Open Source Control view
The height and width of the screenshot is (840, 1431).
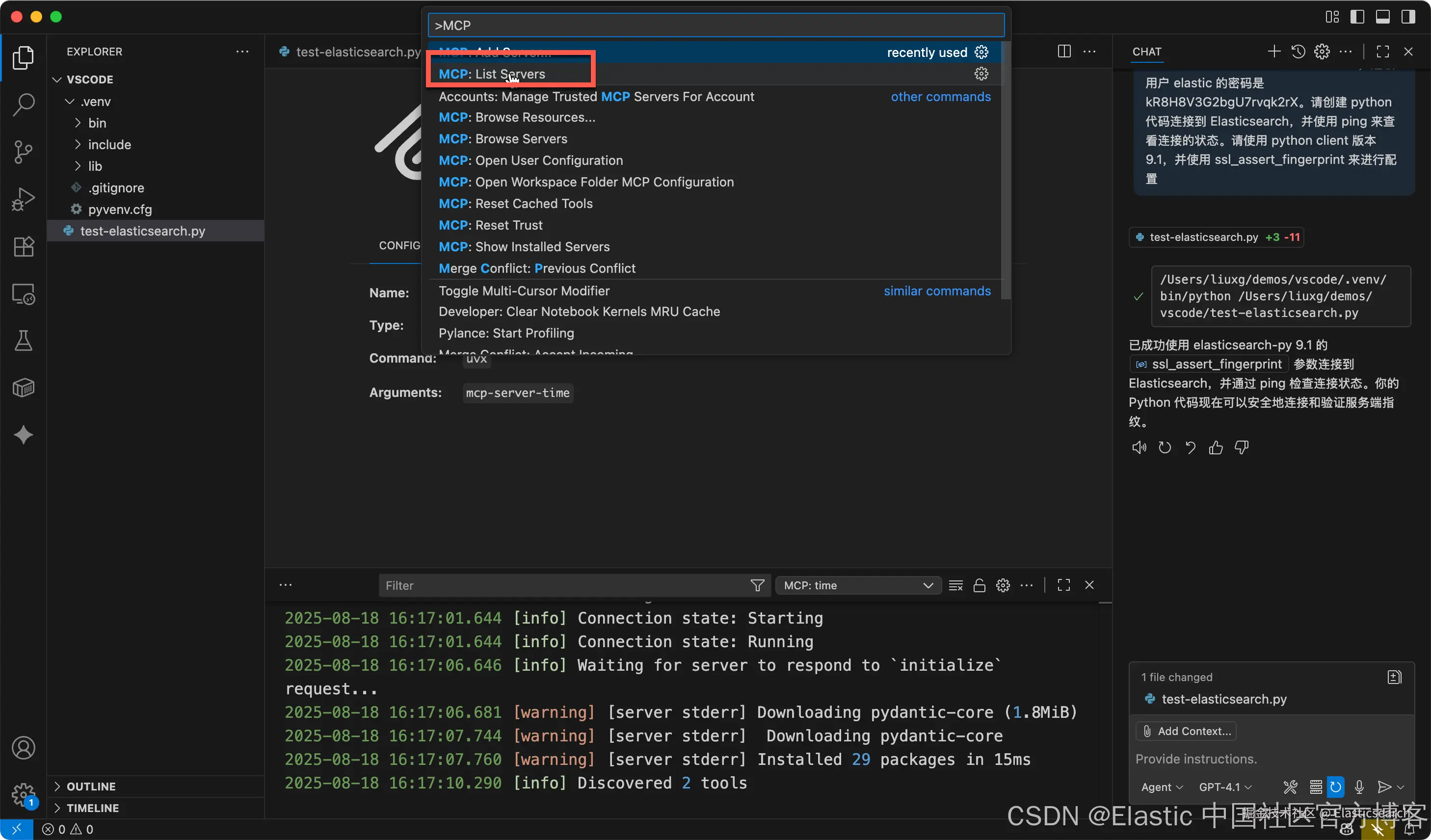23,152
